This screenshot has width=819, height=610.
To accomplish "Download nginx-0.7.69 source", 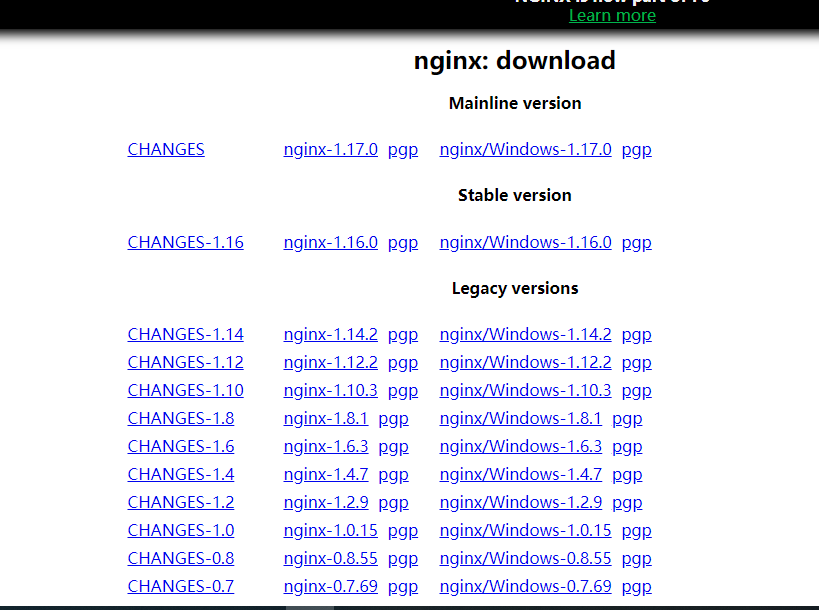I will point(331,586).
